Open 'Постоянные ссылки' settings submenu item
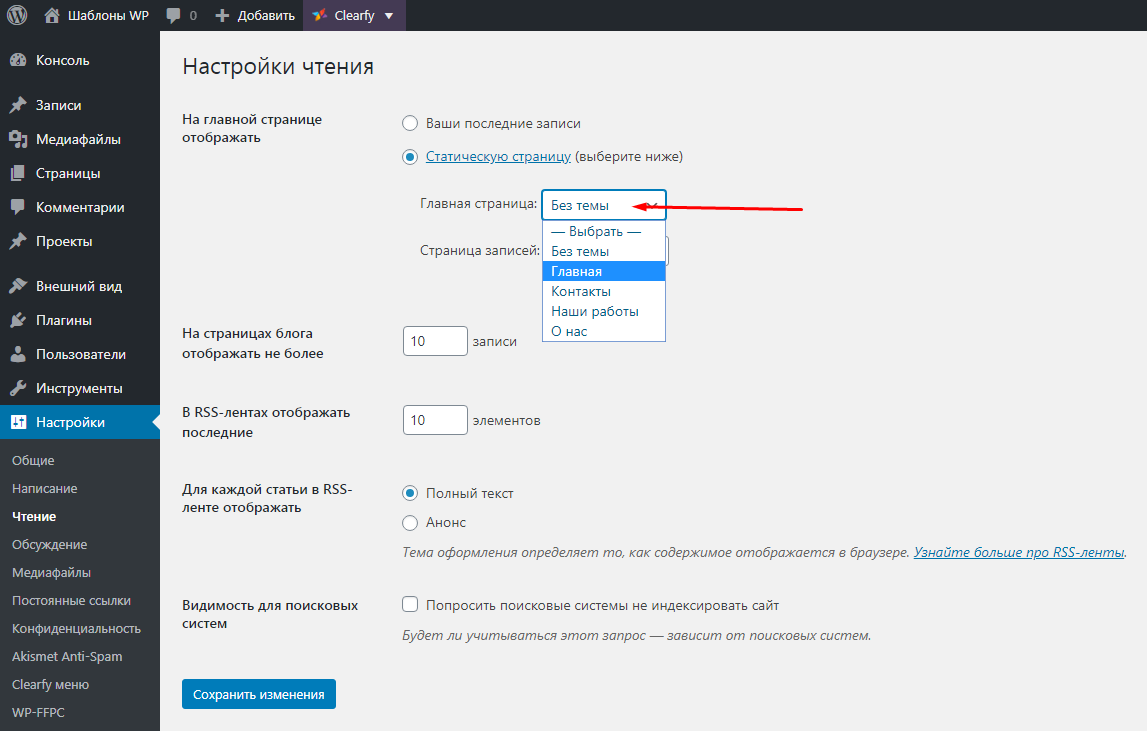1147x731 pixels. [71, 601]
